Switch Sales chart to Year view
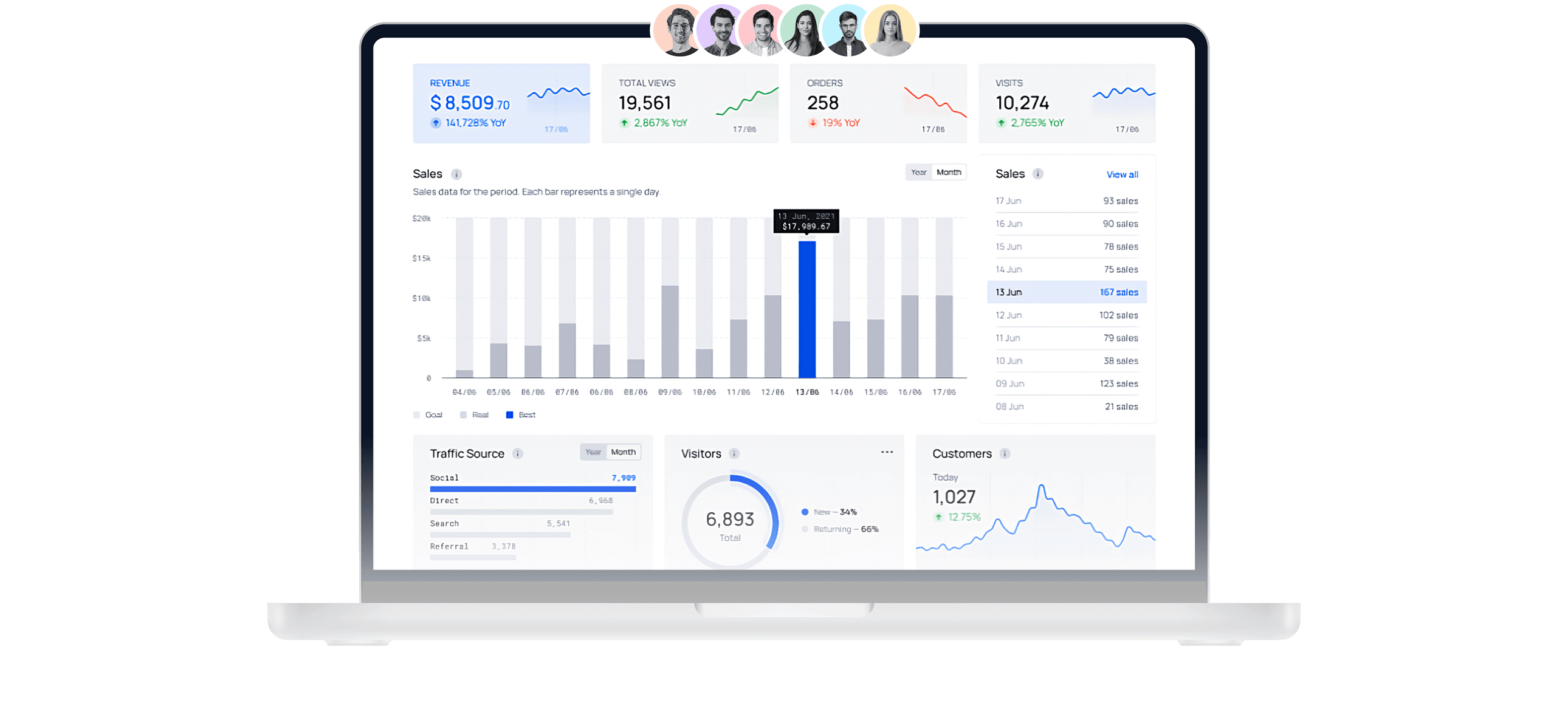The image size is (1568, 717). coord(918,172)
